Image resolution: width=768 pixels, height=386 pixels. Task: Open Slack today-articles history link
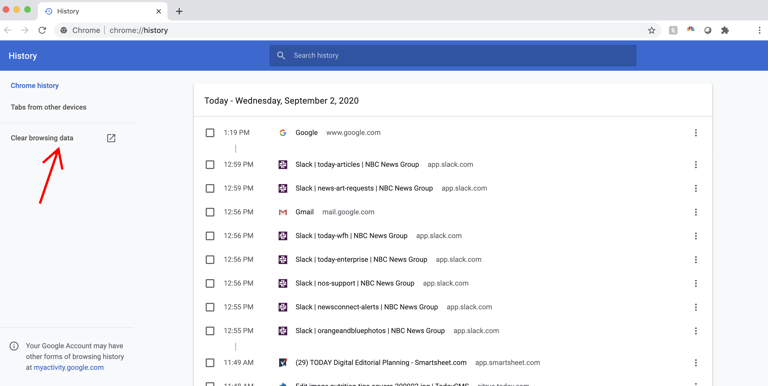[x=357, y=165]
